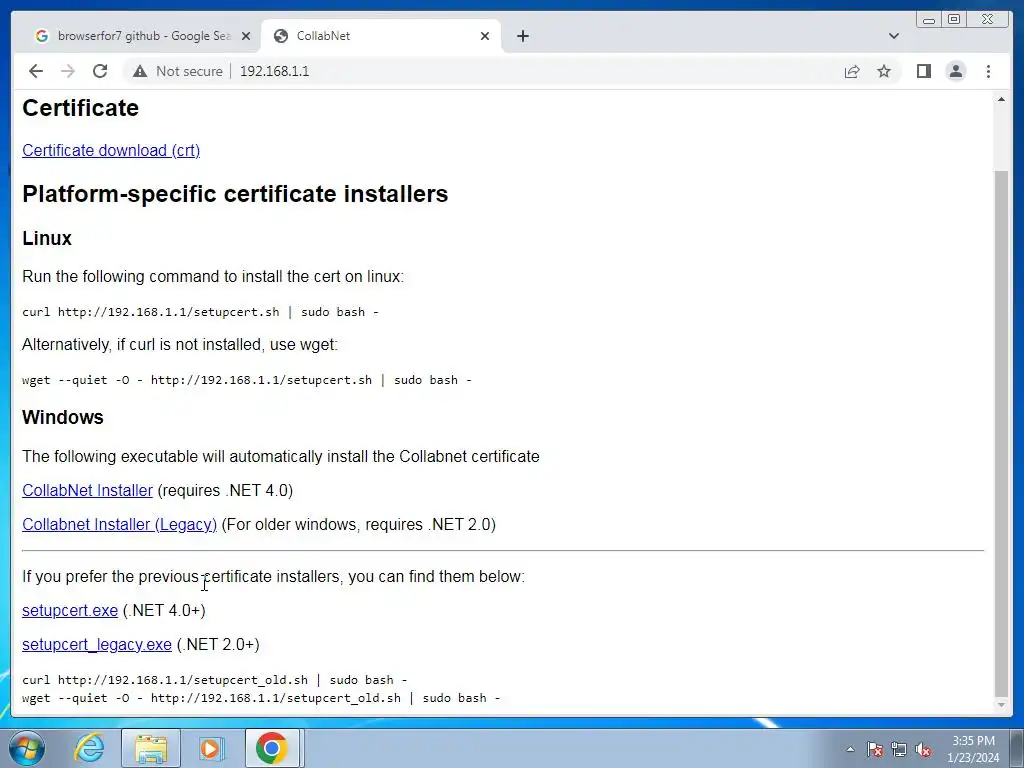Open the clock showing 3:35 PM
The image size is (1024, 768).
coord(973,749)
